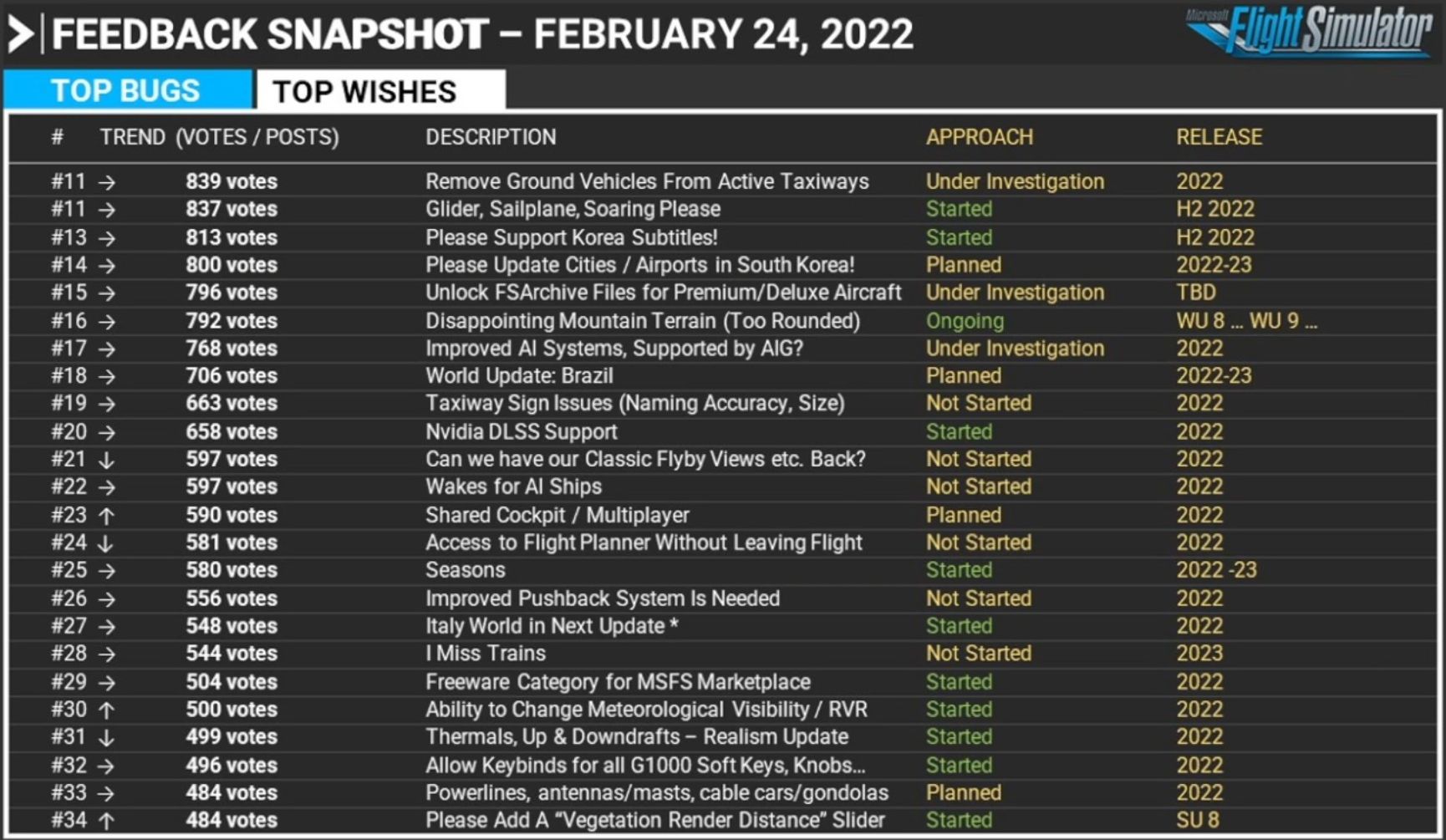Screen dimensions: 1446x840
Task: Click the SU 8 release label
Action: (x=1198, y=821)
